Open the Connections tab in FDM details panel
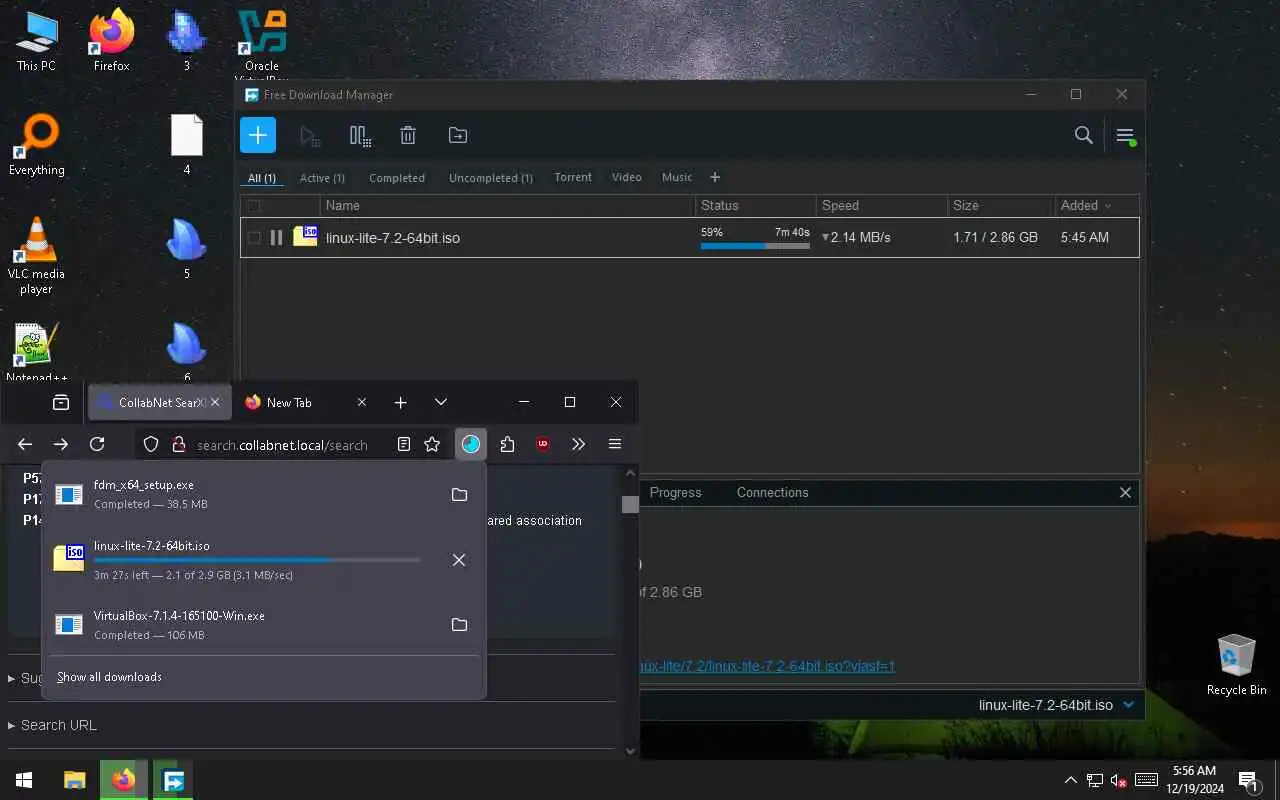The width and height of the screenshot is (1280, 800). point(772,492)
